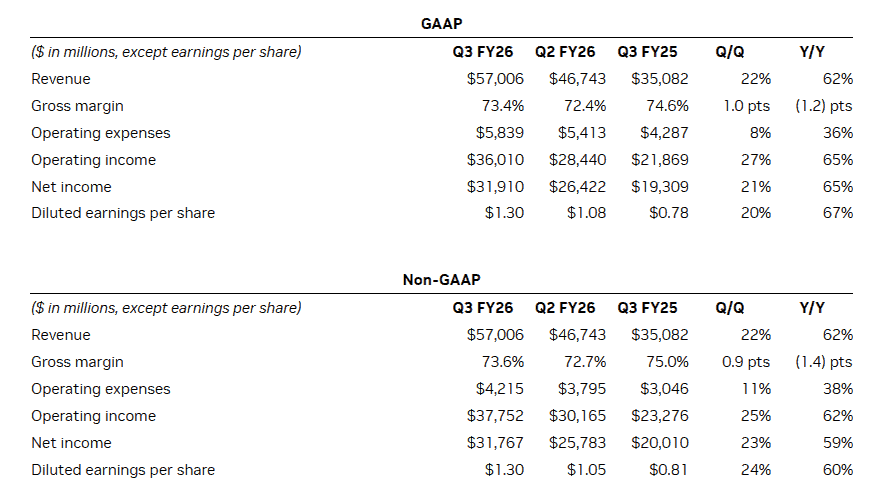Viewport: 870px width, 496px height.
Task: Select Non-GAAP net income 59% Y/Y cell
Action: pyautogui.click(x=837, y=443)
